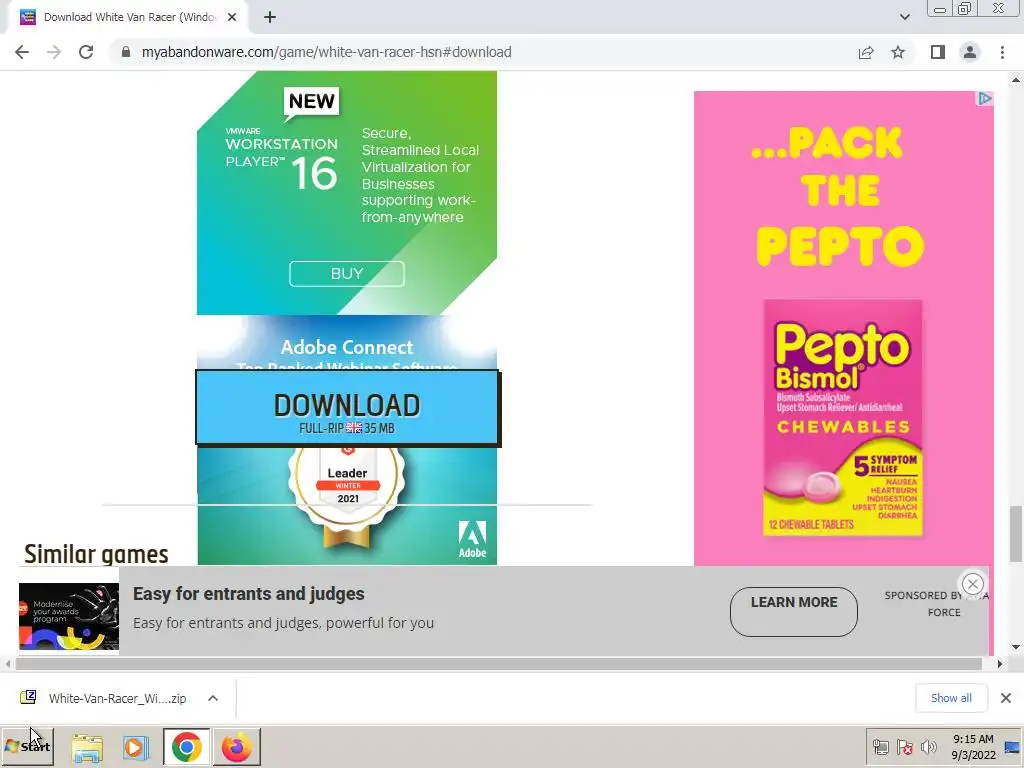Click the page vertical scrollbar thumb

click(x=1016, y=533)
